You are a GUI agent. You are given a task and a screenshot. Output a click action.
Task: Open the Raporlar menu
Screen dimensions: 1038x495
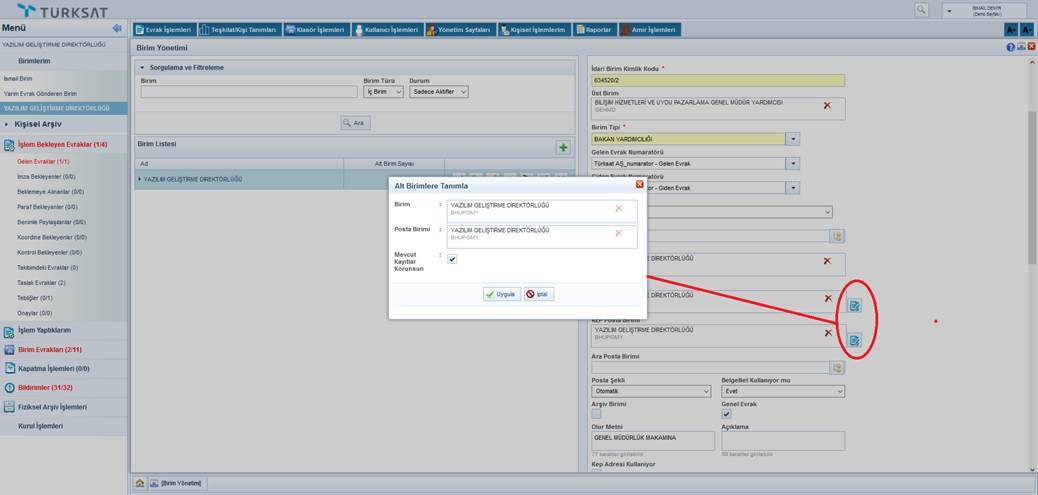pos(594,30)
